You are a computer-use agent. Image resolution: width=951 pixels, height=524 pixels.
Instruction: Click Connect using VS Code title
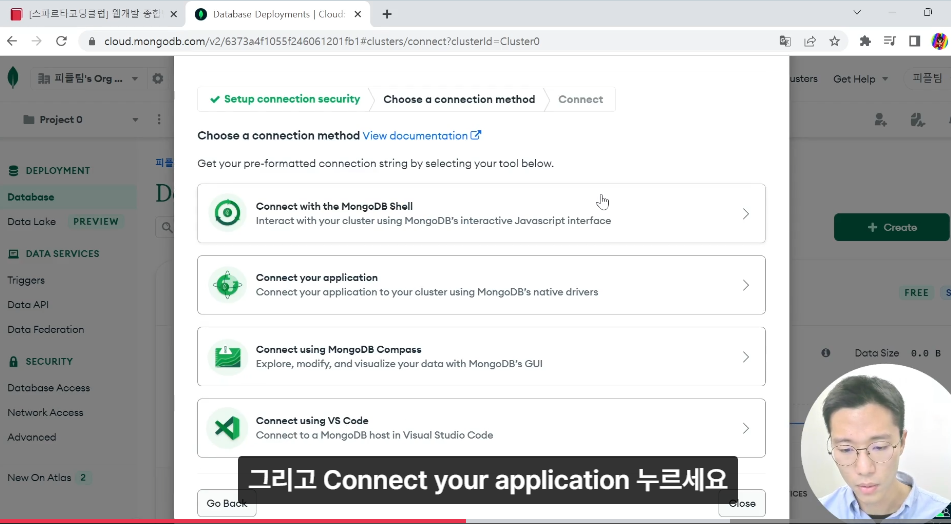click(312, 420)
